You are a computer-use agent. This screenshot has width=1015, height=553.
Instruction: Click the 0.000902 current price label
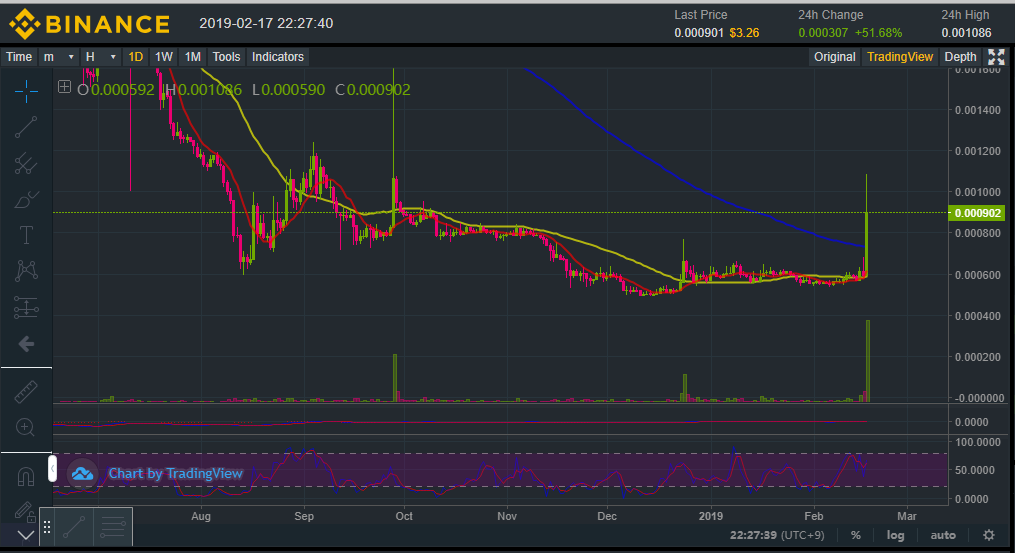(x=978, y=213)
